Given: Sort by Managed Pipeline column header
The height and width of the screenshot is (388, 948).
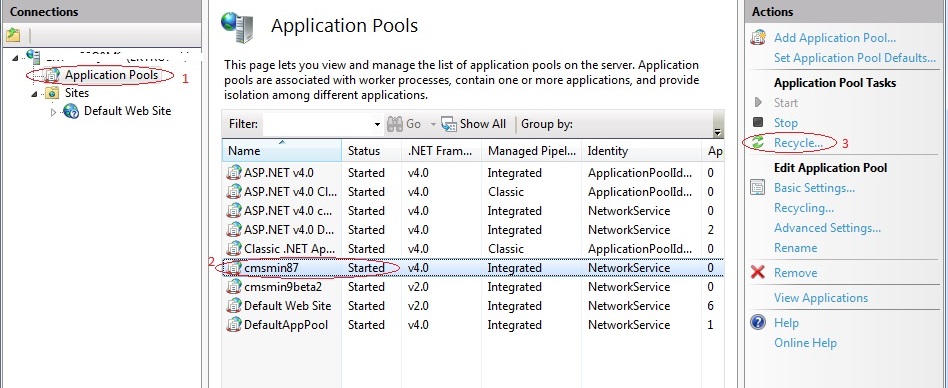Looking at the screenshot, I should [x=531, y=151].
